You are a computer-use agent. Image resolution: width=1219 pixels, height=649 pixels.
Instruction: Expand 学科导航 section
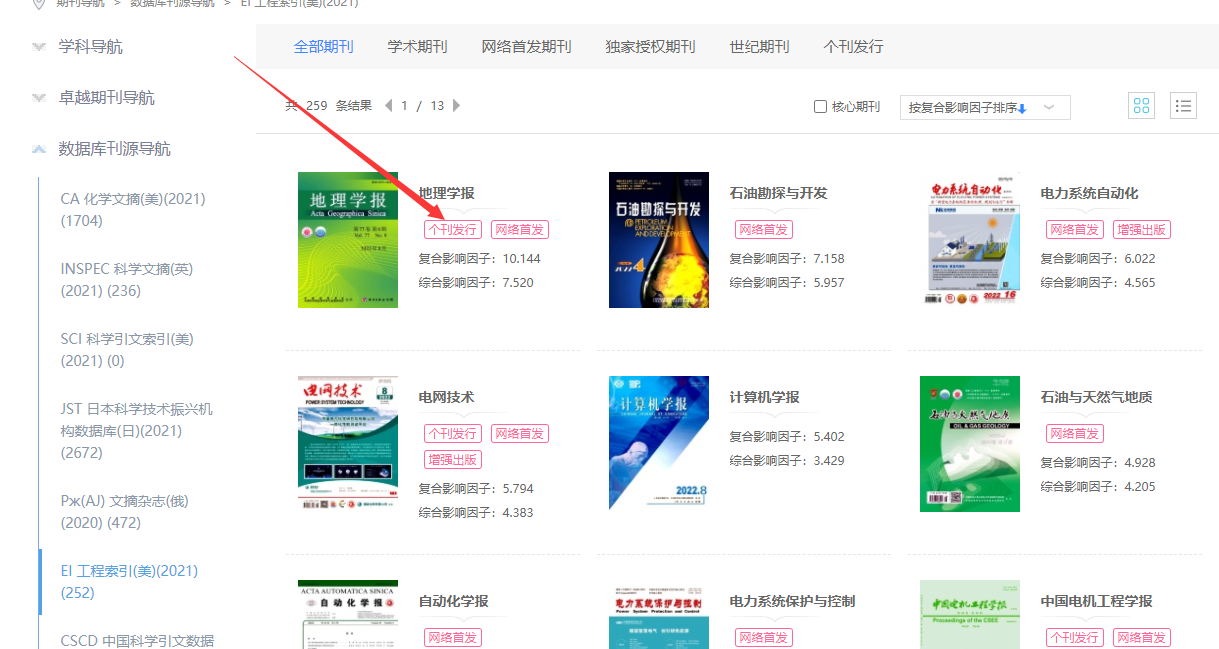click(x=90, y=47)
